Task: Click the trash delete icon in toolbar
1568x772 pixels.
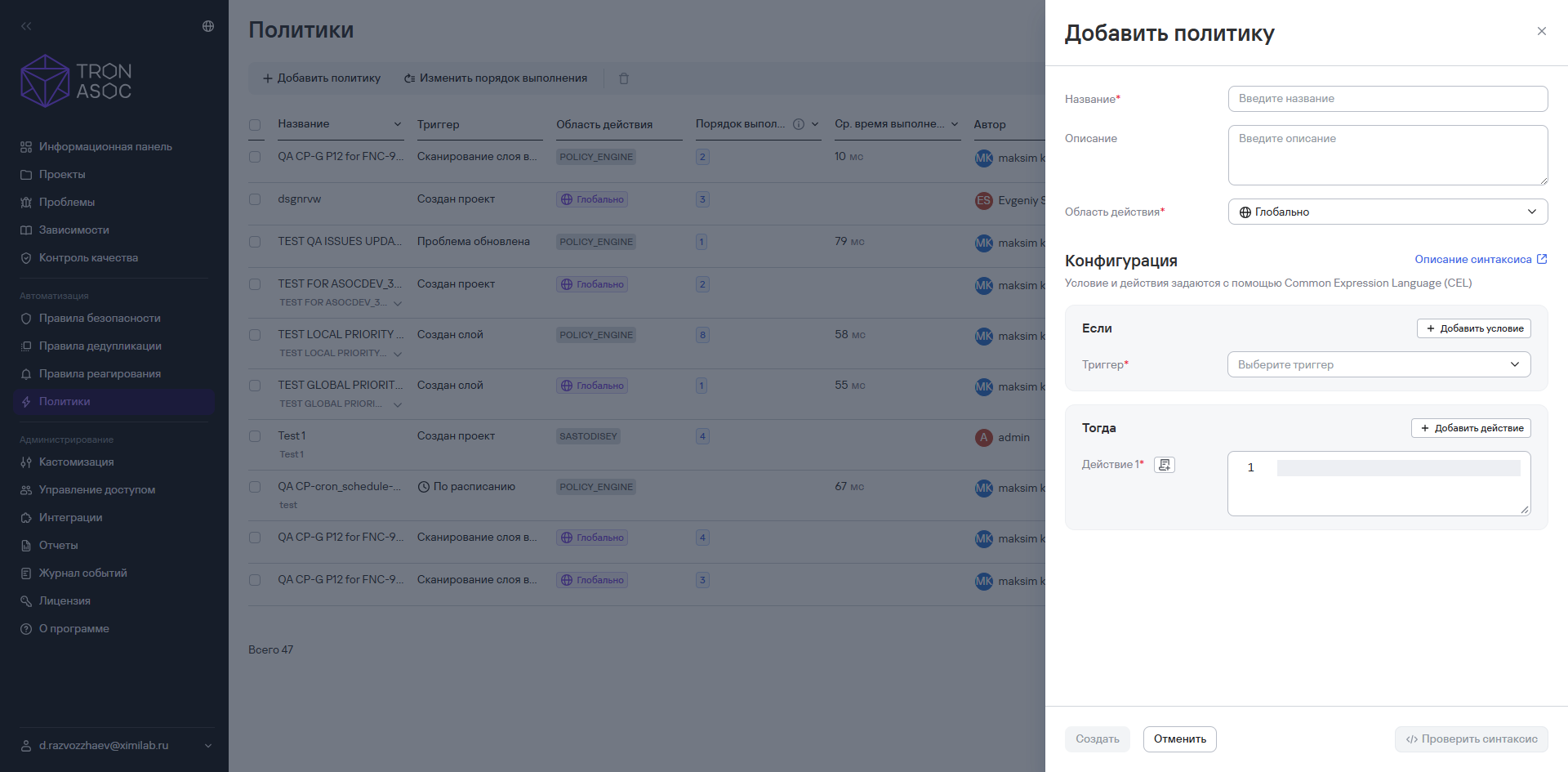Action: (624, 78)
